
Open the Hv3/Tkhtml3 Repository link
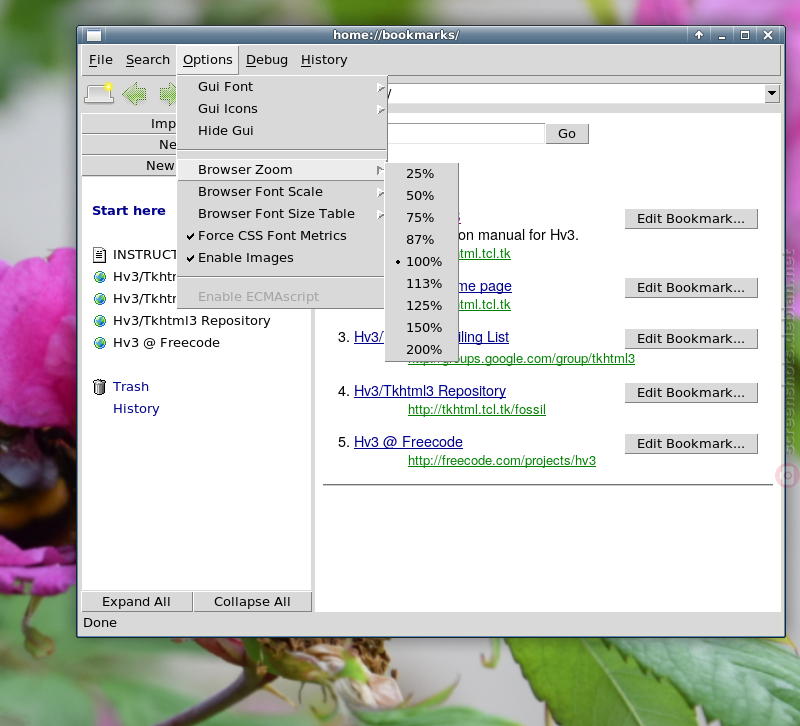[430, 391]
